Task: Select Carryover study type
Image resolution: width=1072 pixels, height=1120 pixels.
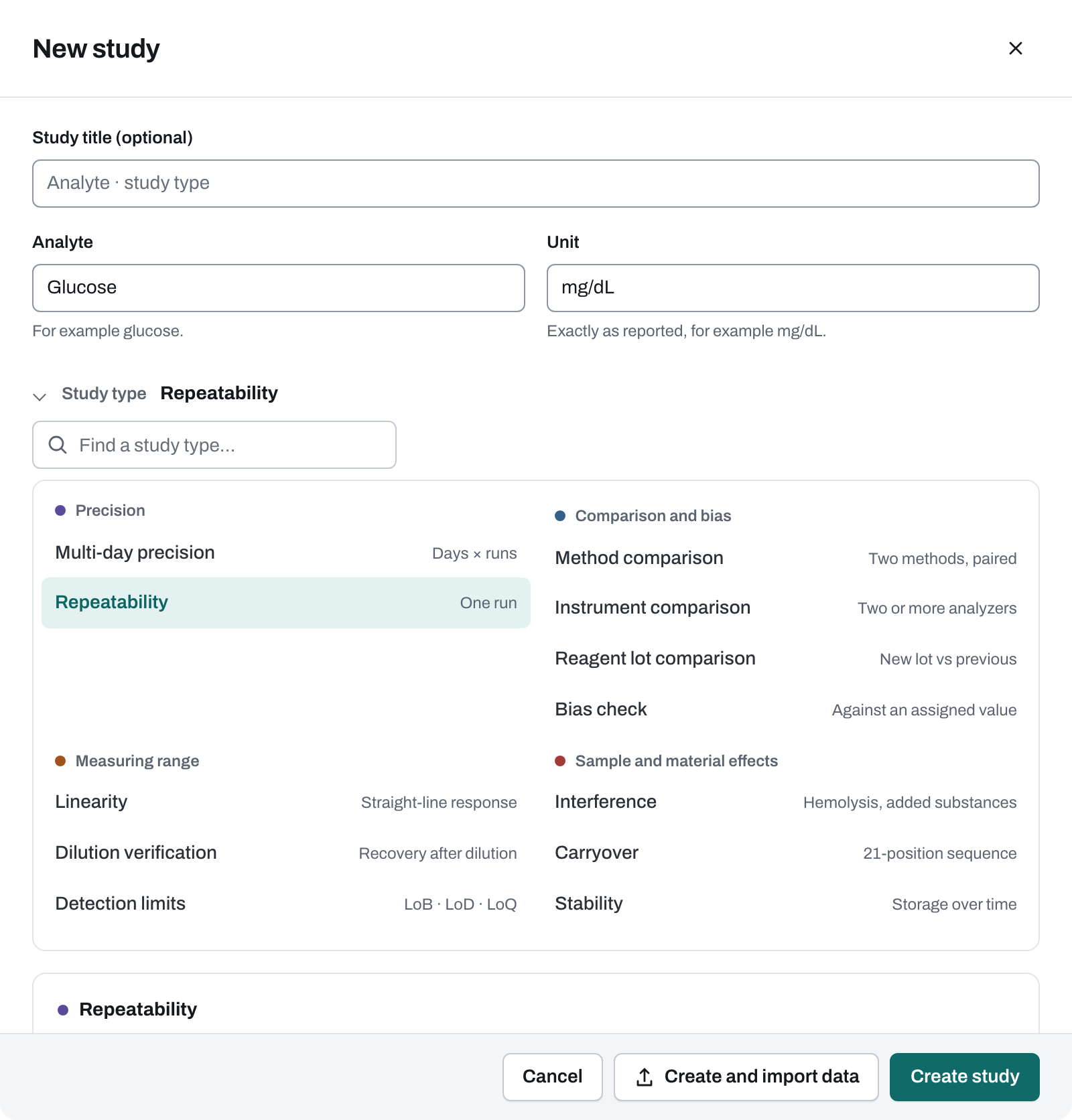Action: (786, 853)
